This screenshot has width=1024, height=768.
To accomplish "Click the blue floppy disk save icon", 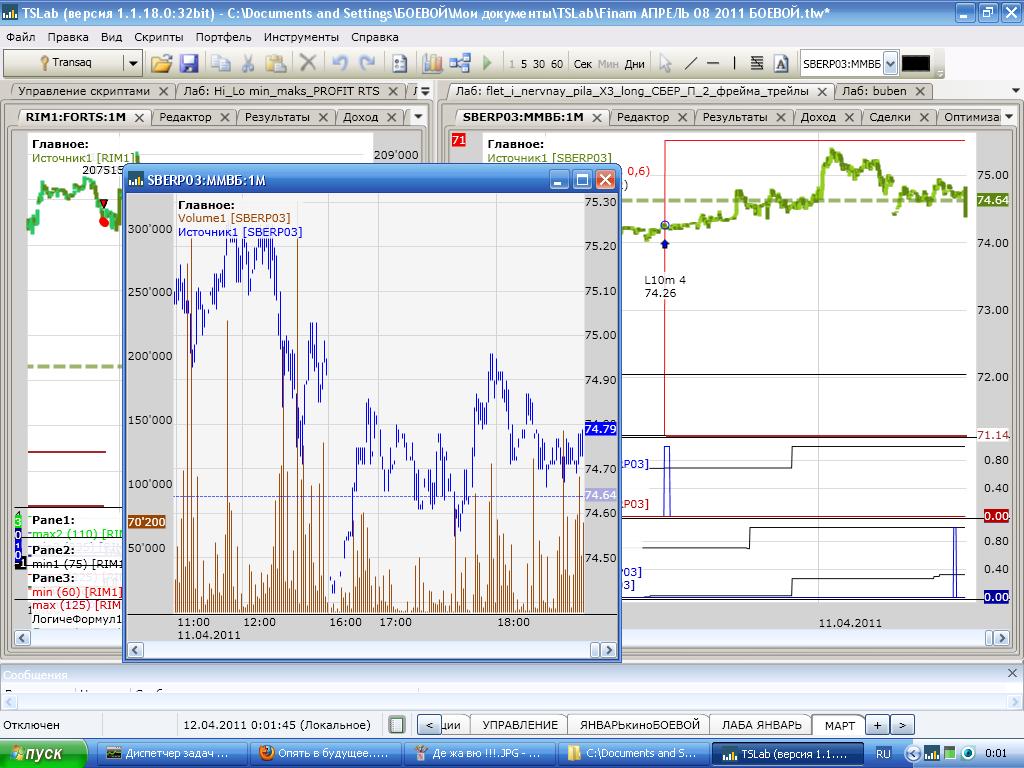I will (x=189, y=63).
